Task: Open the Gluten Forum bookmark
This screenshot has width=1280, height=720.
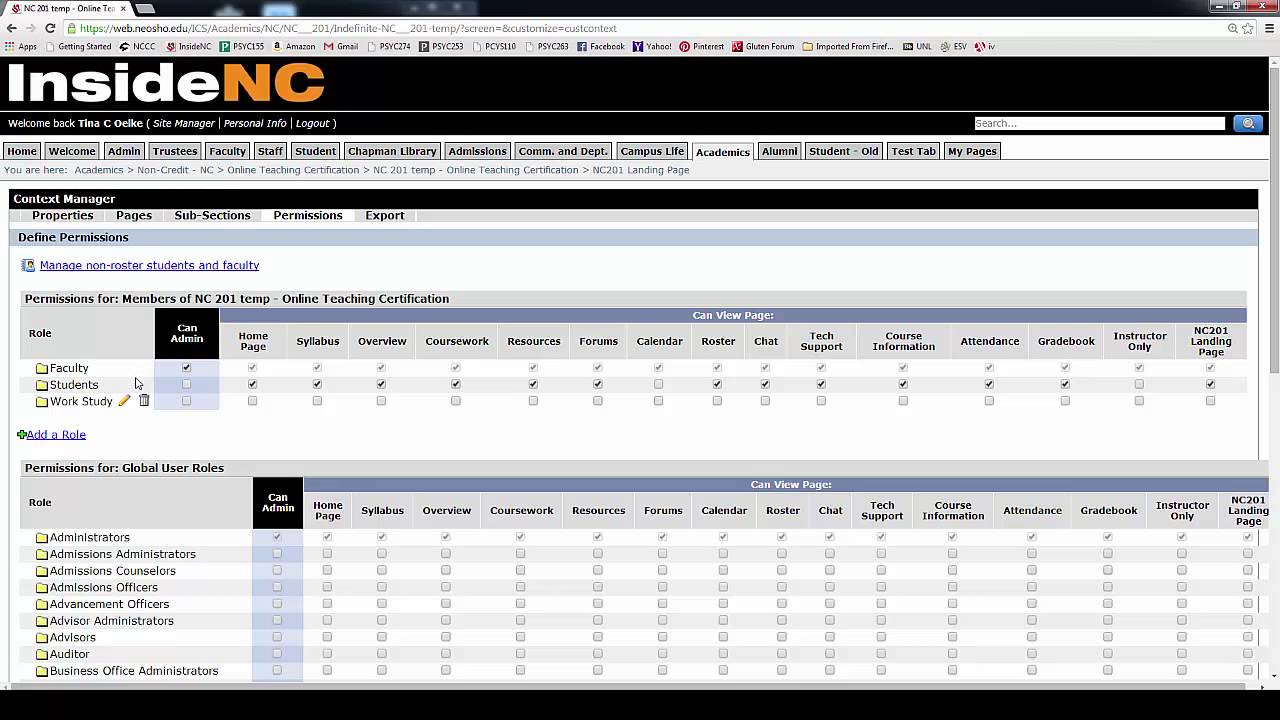Action: point(763,46)
